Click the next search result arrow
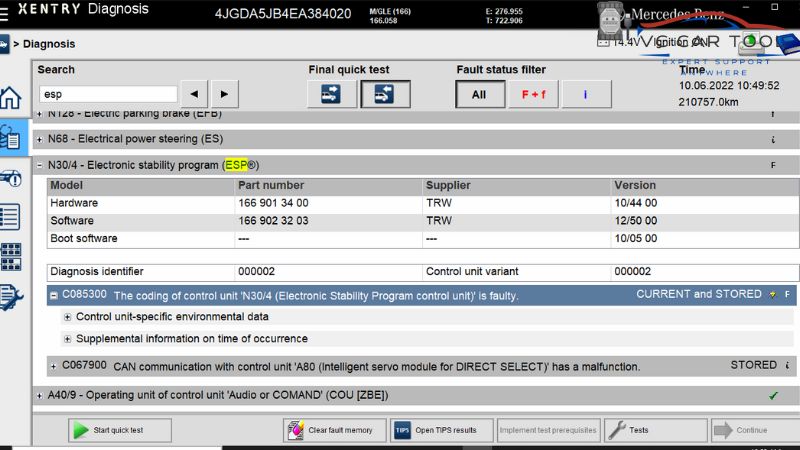This screenshot has width=800, height=450. 224,94
